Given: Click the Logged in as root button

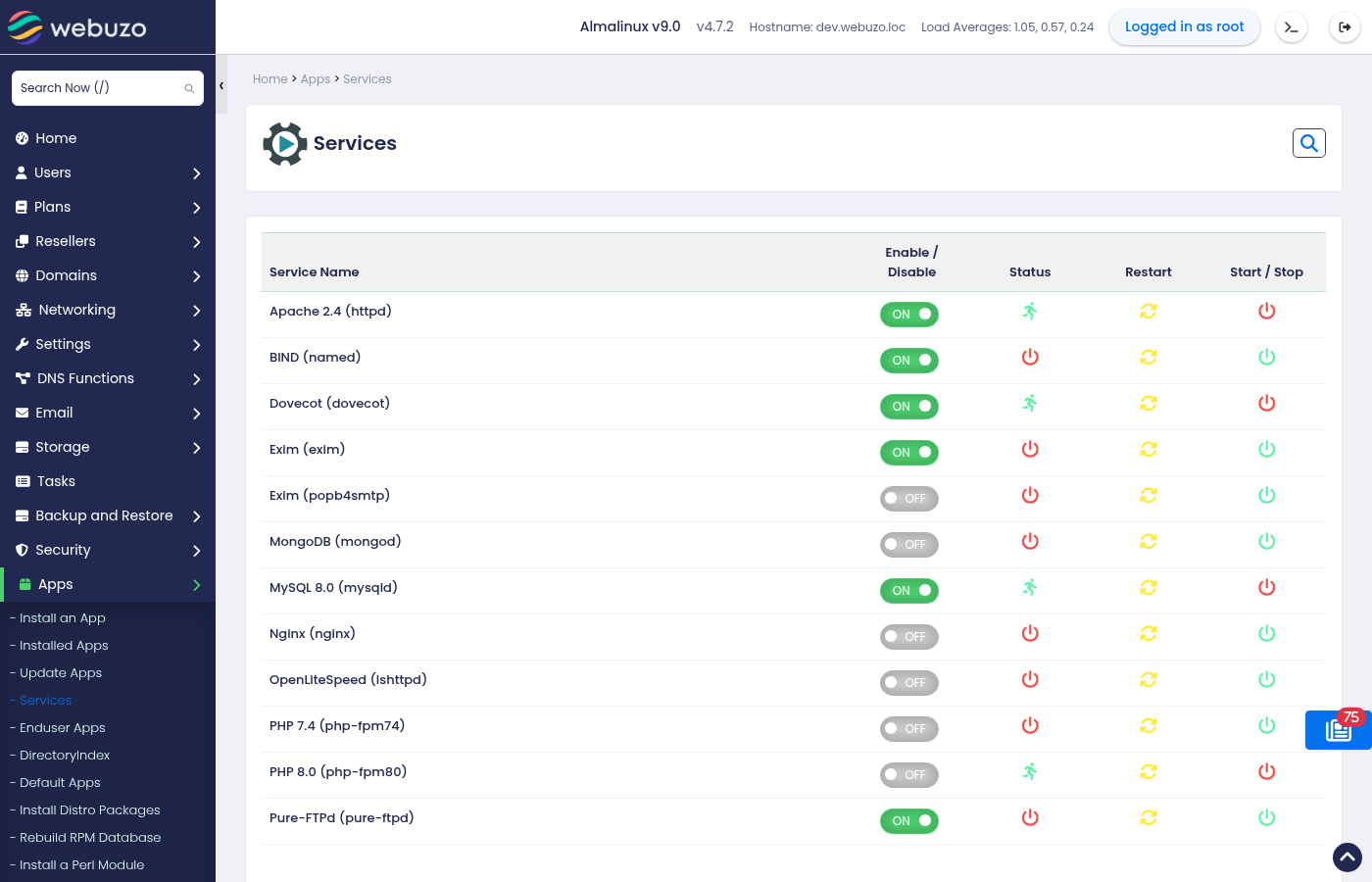Looking at the screenshot, I should [x=1185, y=27].
